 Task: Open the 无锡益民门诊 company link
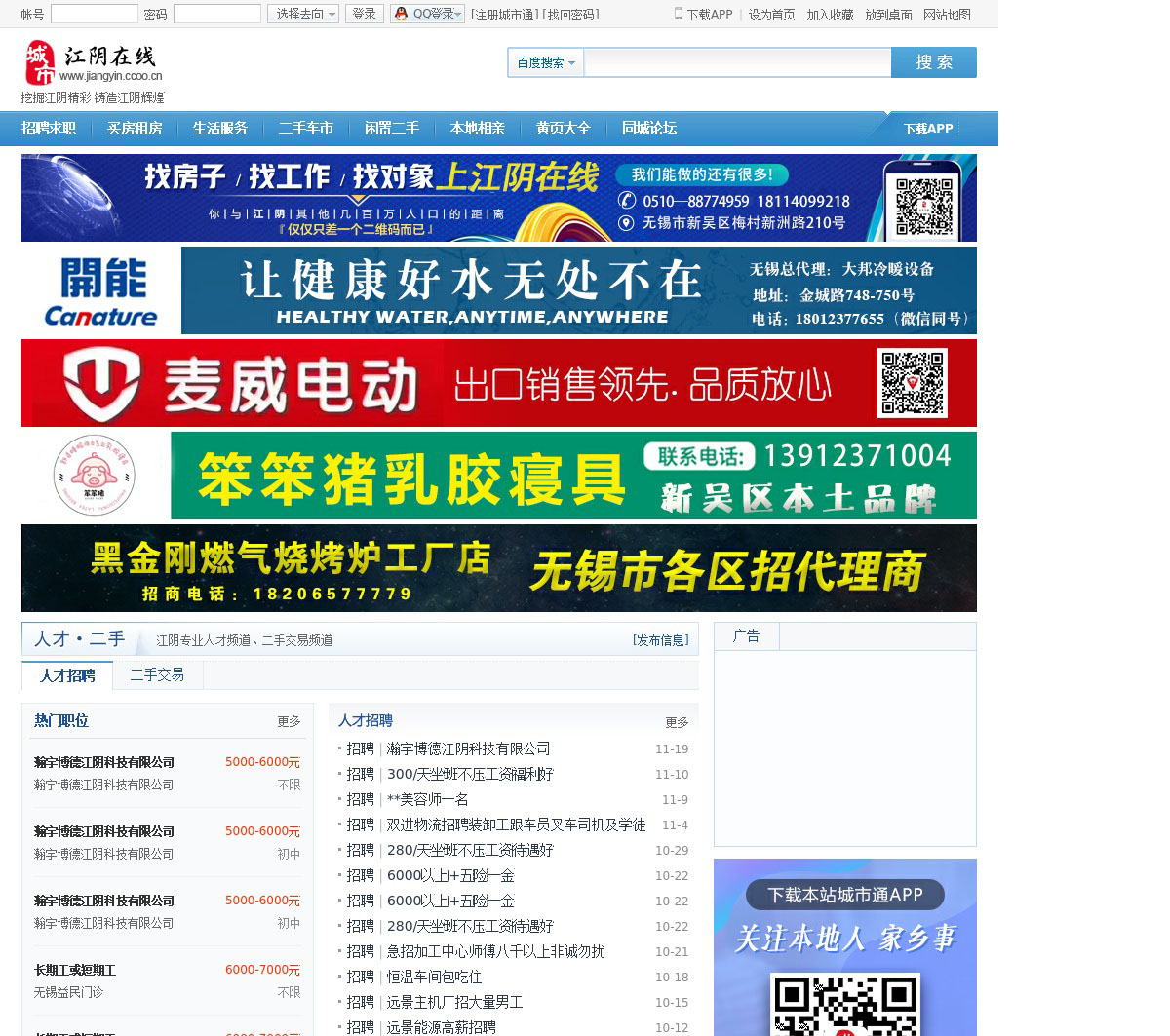click(x=68, y=992)
